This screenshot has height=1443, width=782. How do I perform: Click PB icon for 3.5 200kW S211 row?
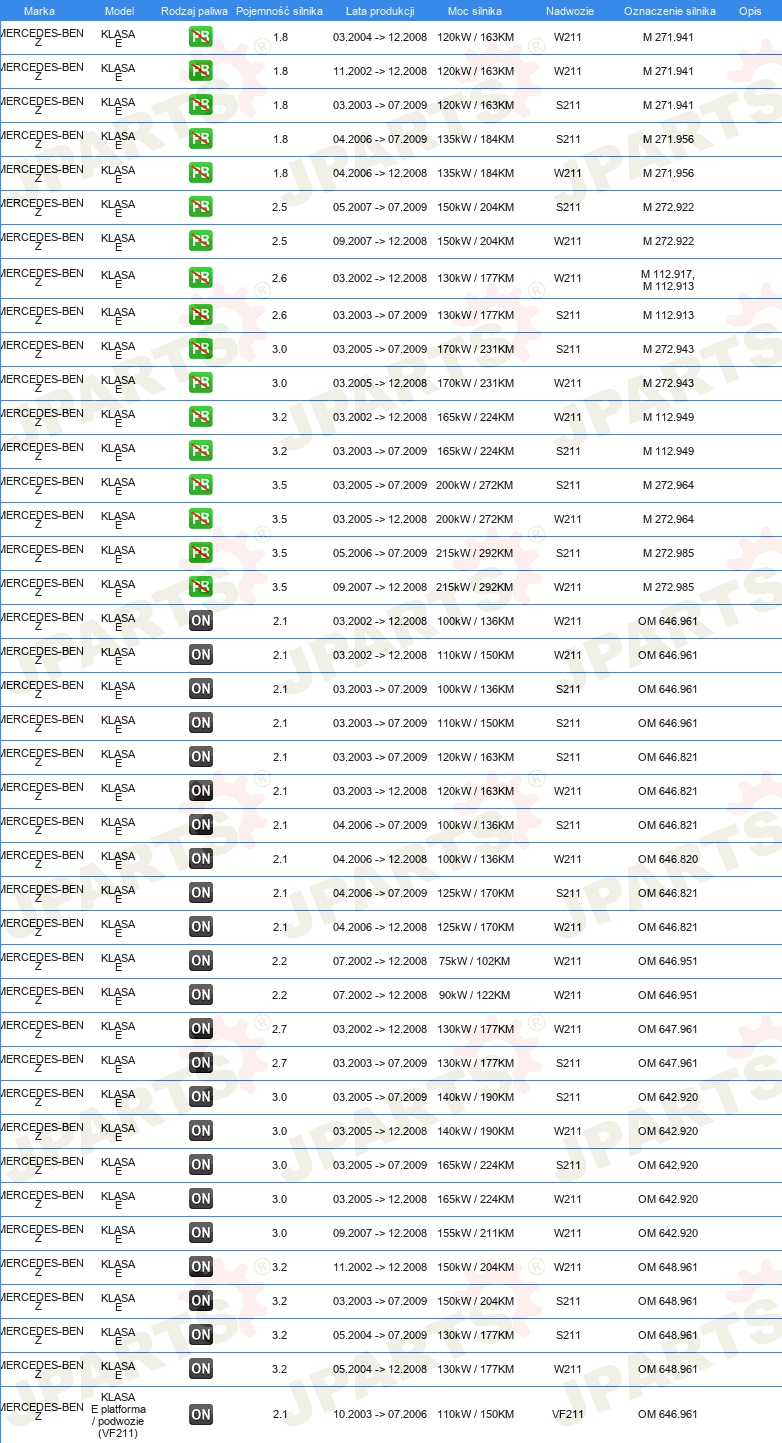click(201, 486)
